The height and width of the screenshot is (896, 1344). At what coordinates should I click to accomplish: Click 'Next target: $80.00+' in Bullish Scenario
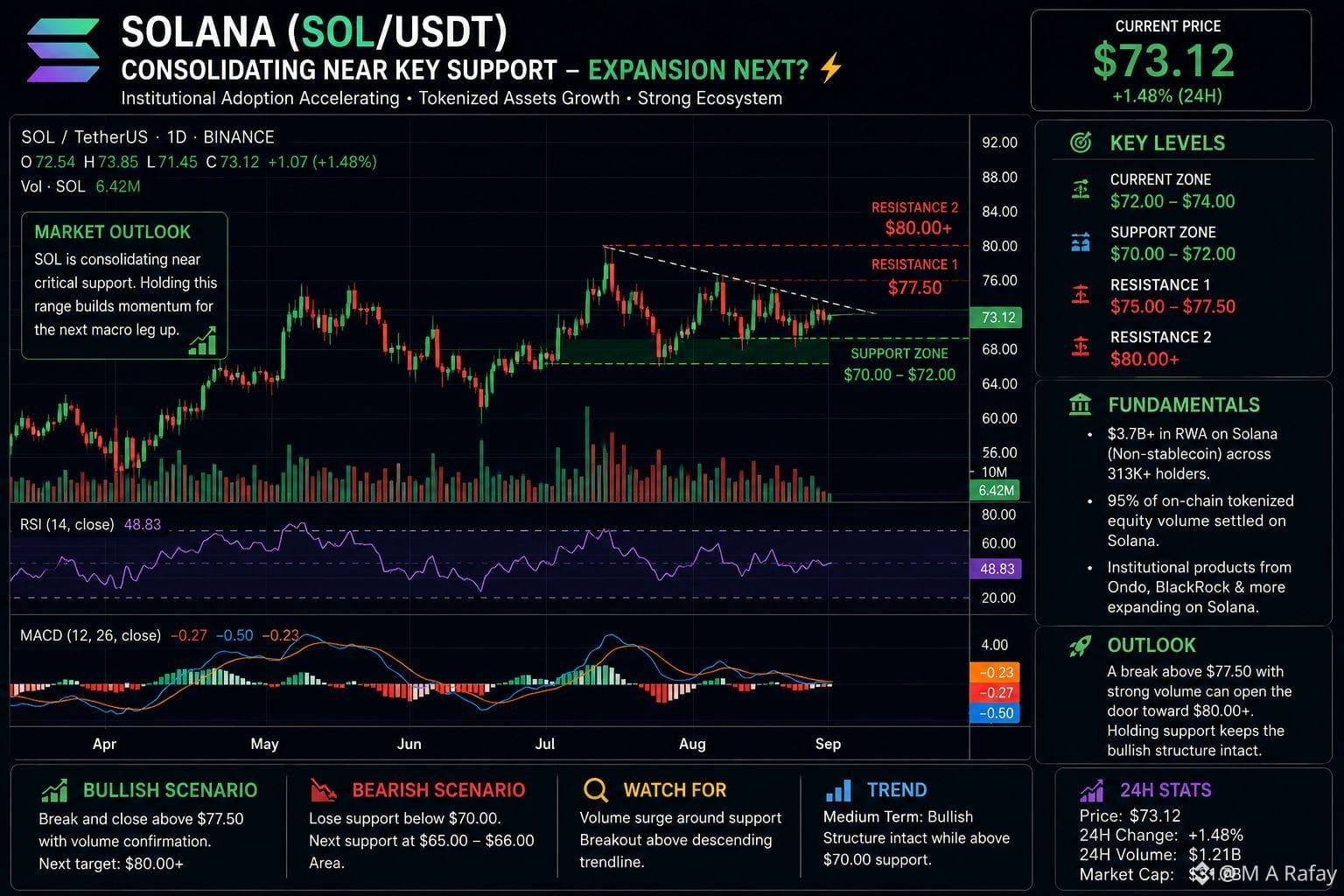coord(111,864)
